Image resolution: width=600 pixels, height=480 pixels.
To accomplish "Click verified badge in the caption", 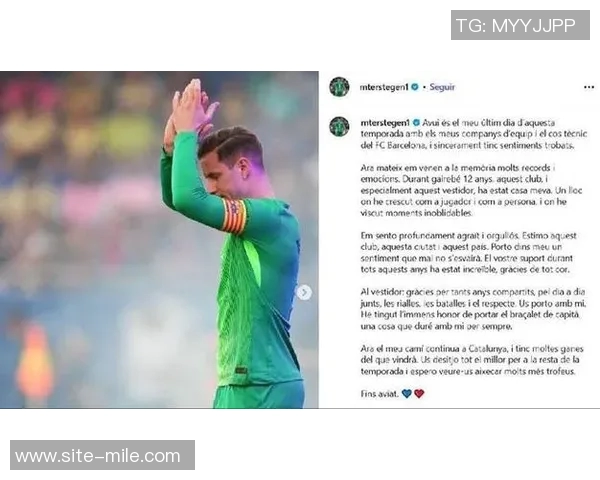I will [x=416, y=123].
